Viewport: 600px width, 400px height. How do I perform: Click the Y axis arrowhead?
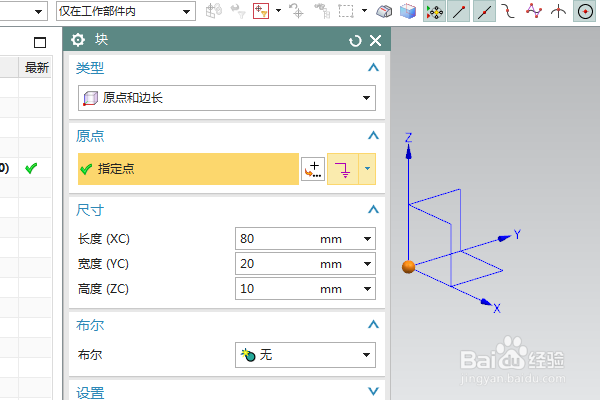(504, 238)
